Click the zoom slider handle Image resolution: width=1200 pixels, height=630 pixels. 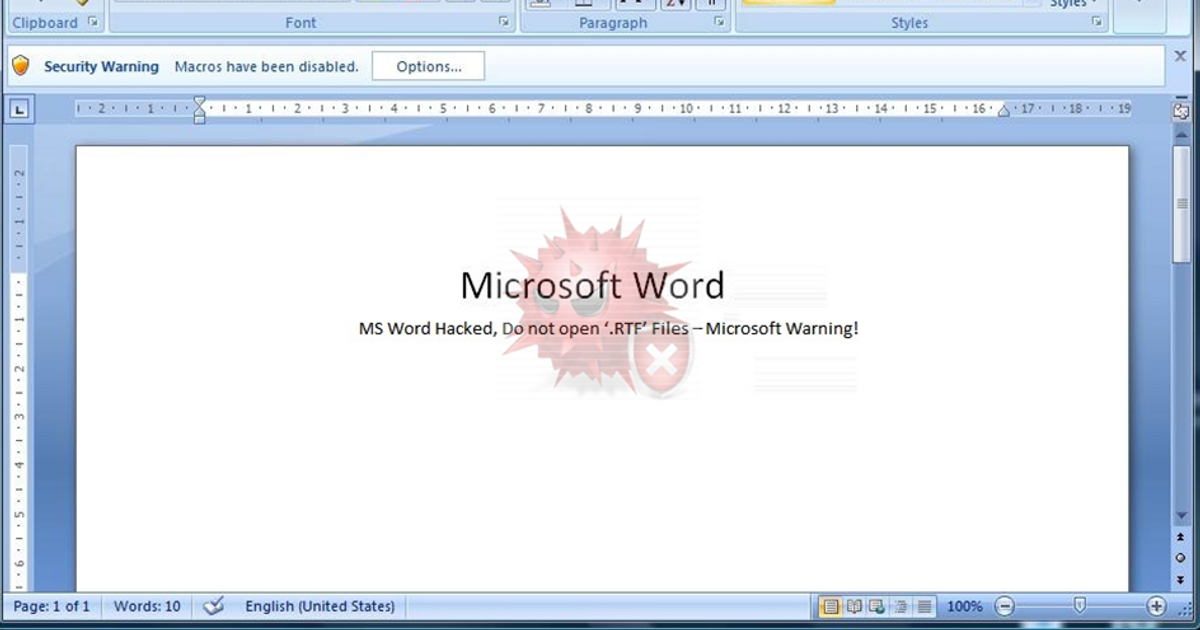click(1080, 605)
